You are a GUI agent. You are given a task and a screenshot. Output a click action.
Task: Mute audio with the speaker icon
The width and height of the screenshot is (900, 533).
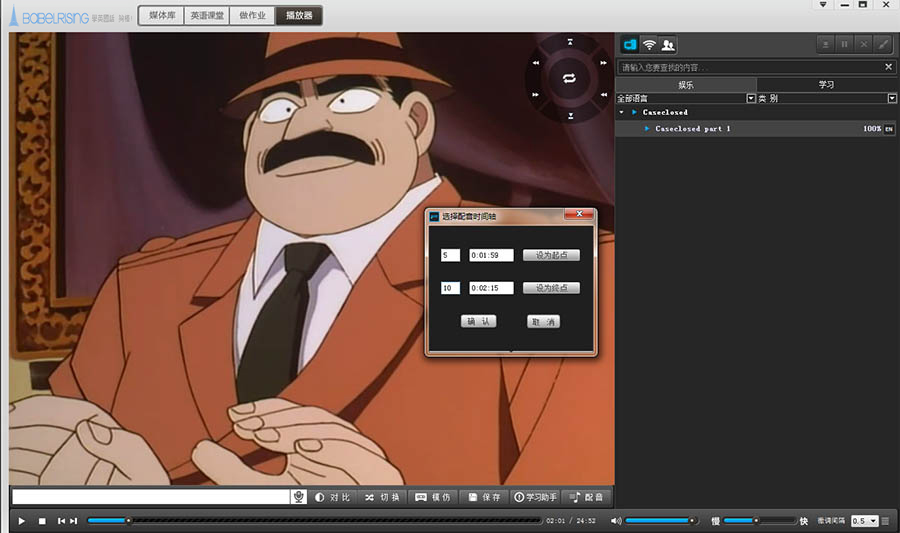click(x=615, y=521)
